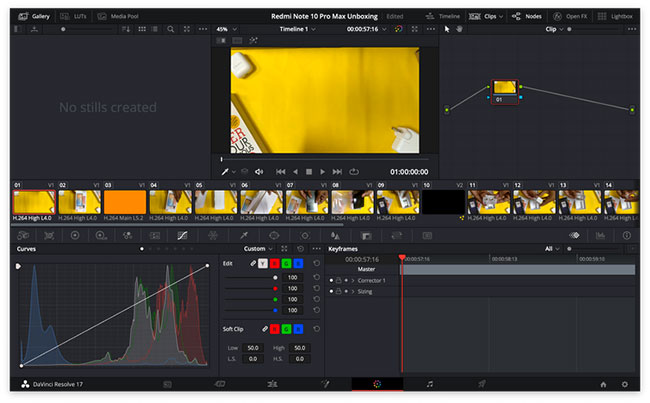Click the highlight wand icon above viewer
This screenshot has width=650, height=403.
tap(253, 41)
